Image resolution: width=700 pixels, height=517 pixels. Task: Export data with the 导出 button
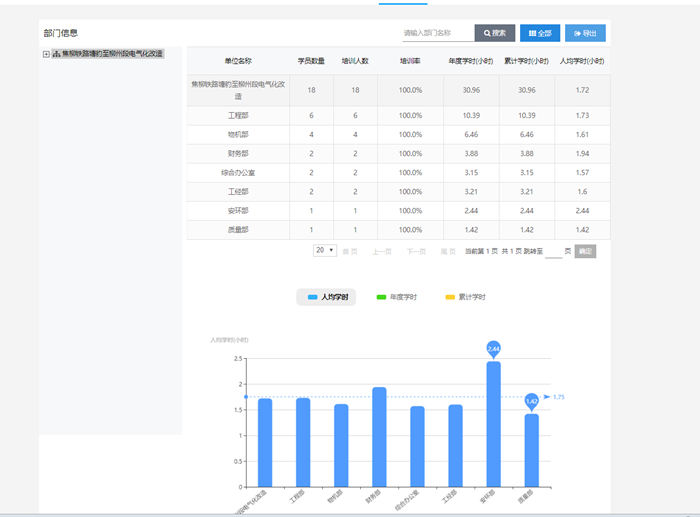tap(585, 33)
